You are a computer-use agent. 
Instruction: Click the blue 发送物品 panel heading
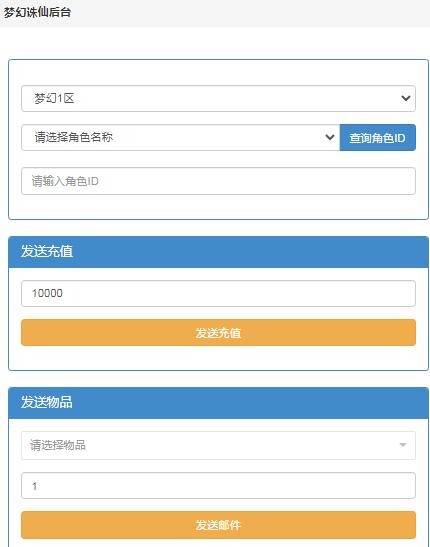click(218, 403)
